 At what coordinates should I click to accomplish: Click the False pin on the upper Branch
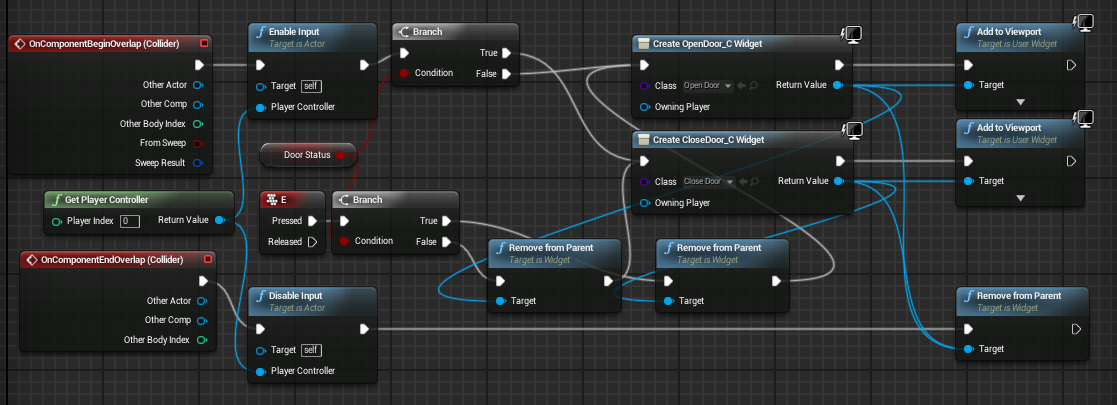tap(506, 73)
